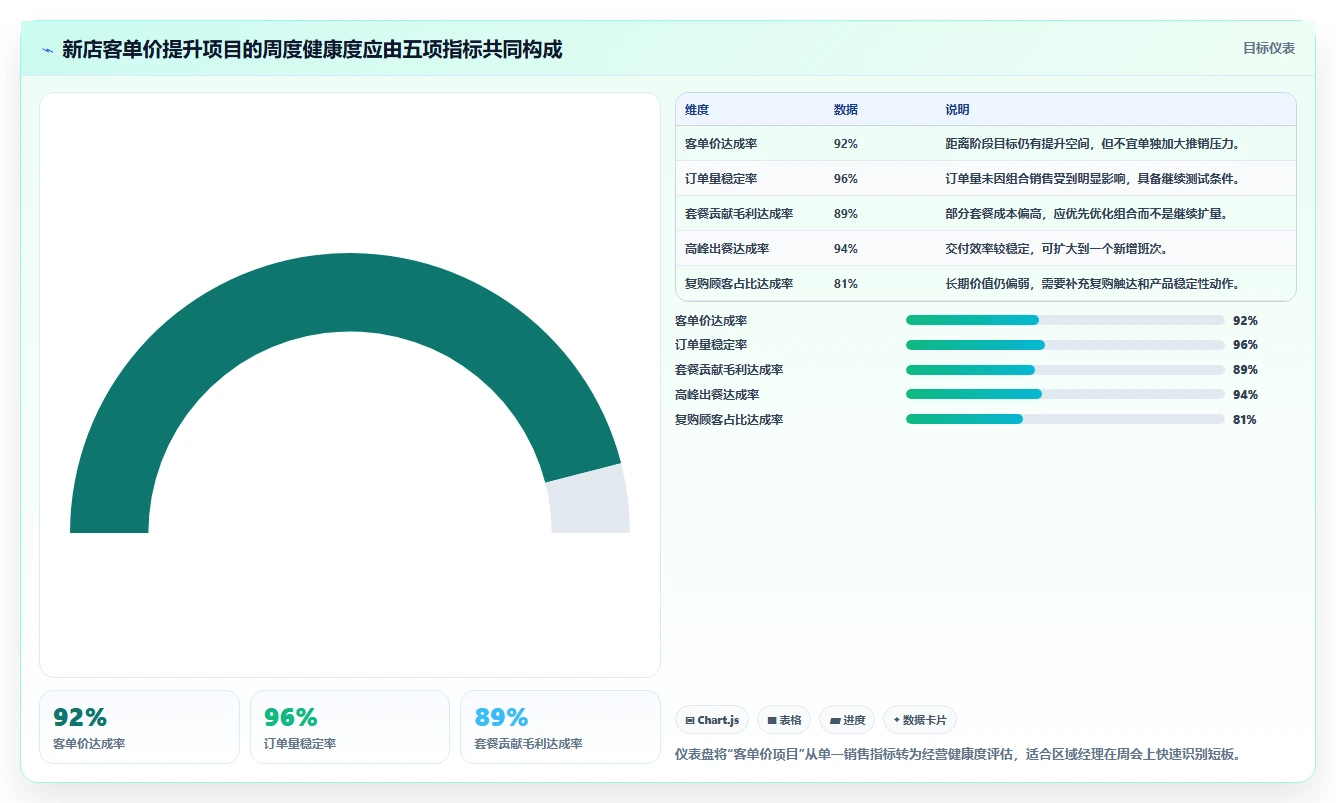The height and width of the screenshot is (803, 1336).
Task: Select the 数据卡片 tag chip
Action: 920,720
